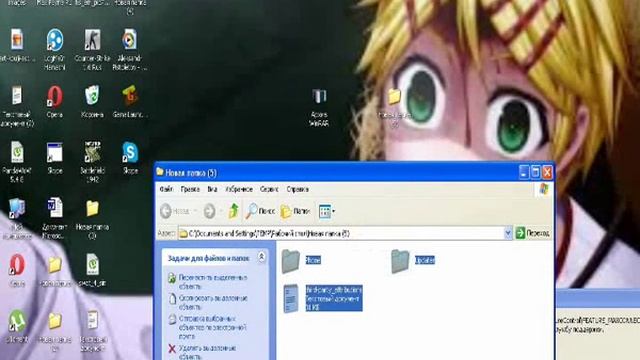The height and width of the screenshot is (360, 640).
Task: Open the Сервис menu
Action: pyautogui.click(x=269, y=189)
